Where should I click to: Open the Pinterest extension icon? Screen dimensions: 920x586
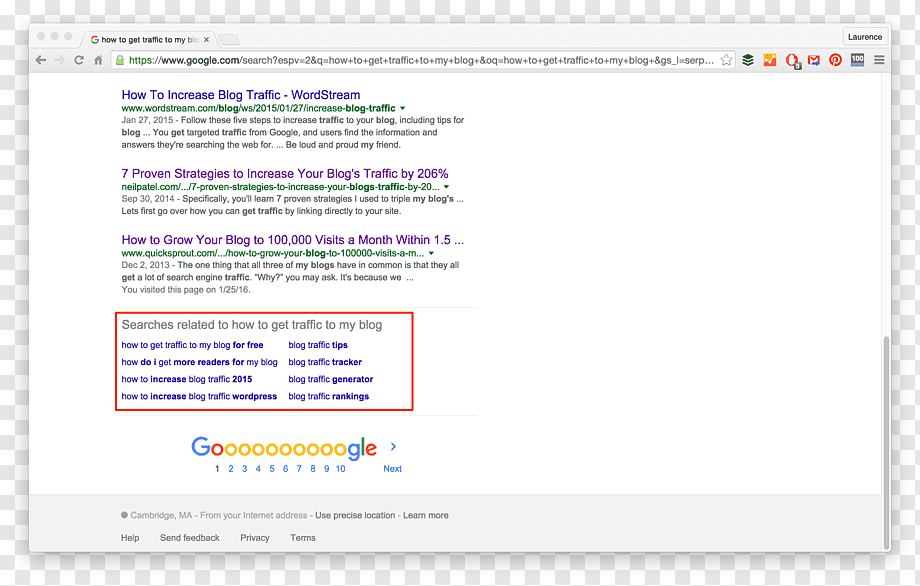point(836,60)
